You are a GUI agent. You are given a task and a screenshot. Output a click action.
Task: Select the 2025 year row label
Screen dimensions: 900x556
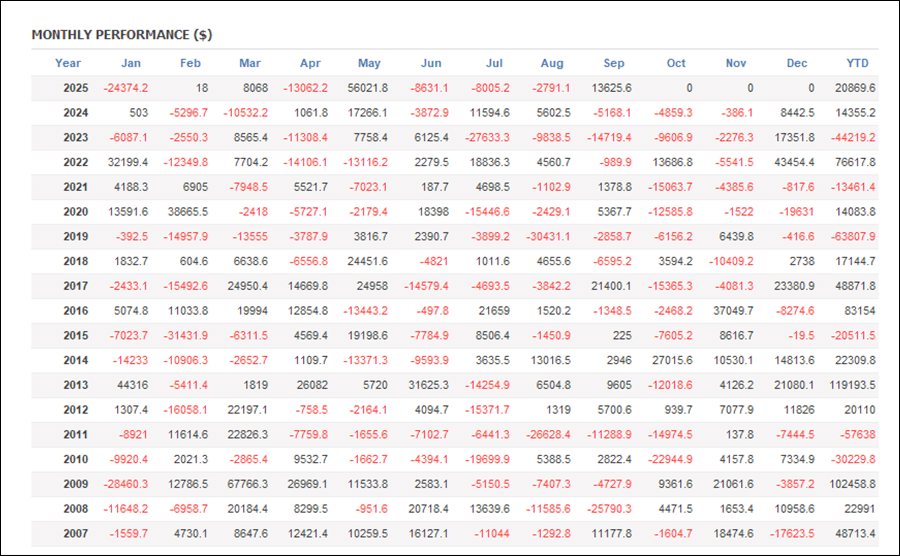pos(75,88)
